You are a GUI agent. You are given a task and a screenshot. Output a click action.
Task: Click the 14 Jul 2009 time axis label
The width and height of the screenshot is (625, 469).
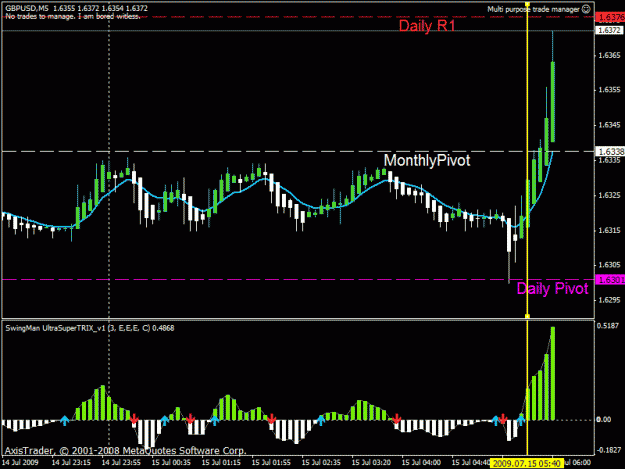20,463
